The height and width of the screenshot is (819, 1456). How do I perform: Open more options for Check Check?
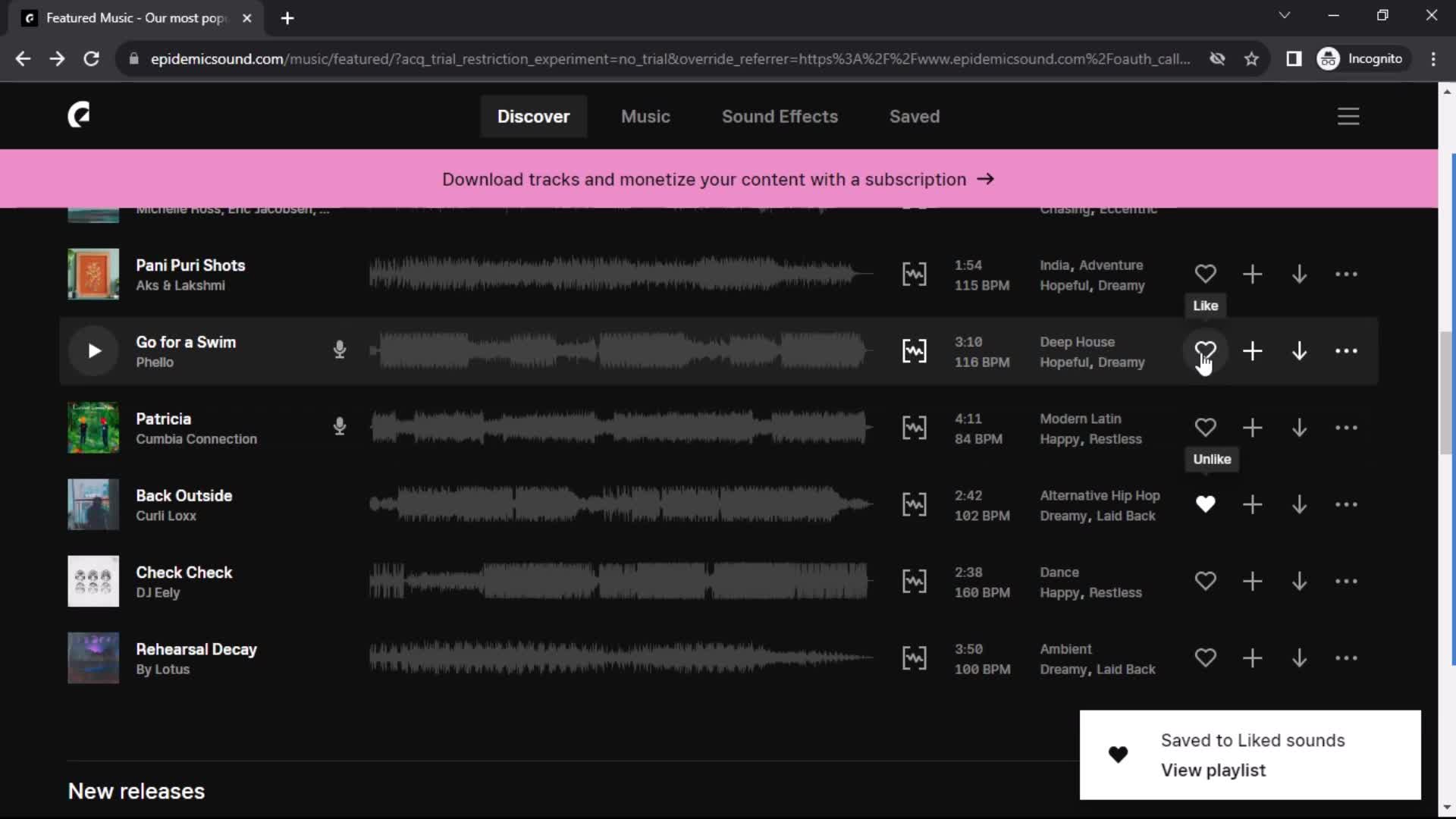(1346, 581)
